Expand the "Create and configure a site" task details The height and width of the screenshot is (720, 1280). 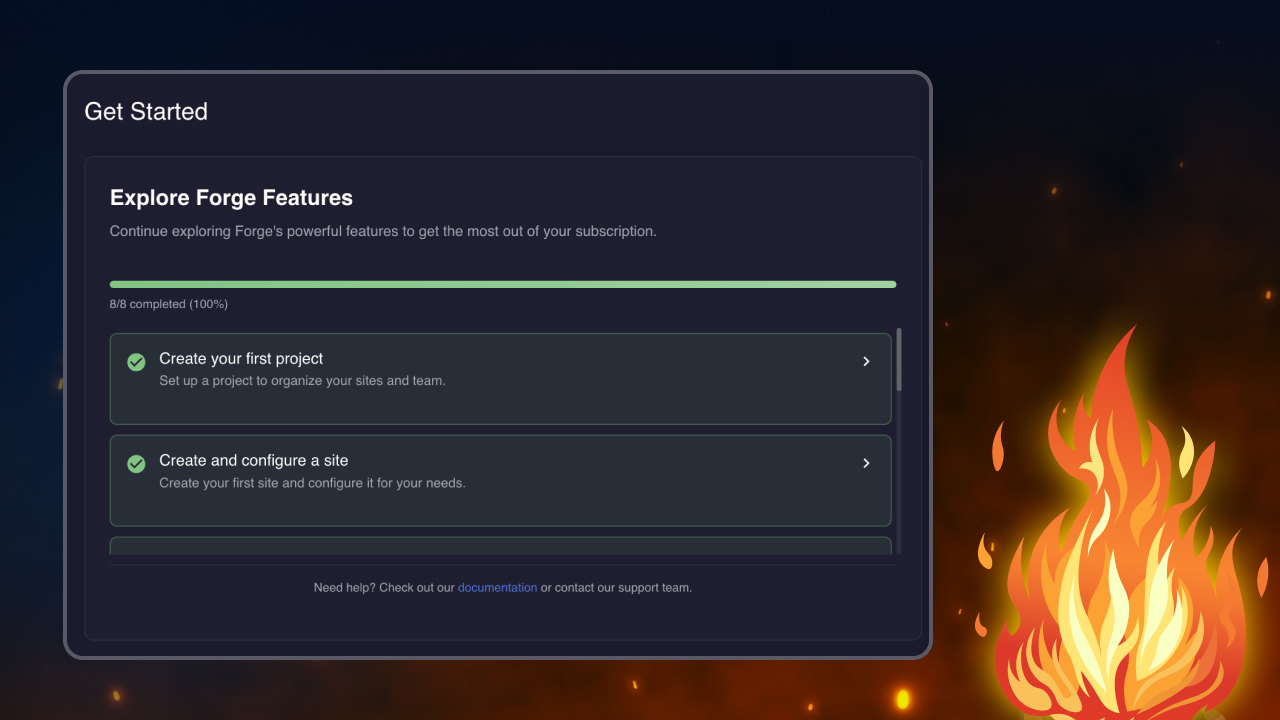coord(500,480)
